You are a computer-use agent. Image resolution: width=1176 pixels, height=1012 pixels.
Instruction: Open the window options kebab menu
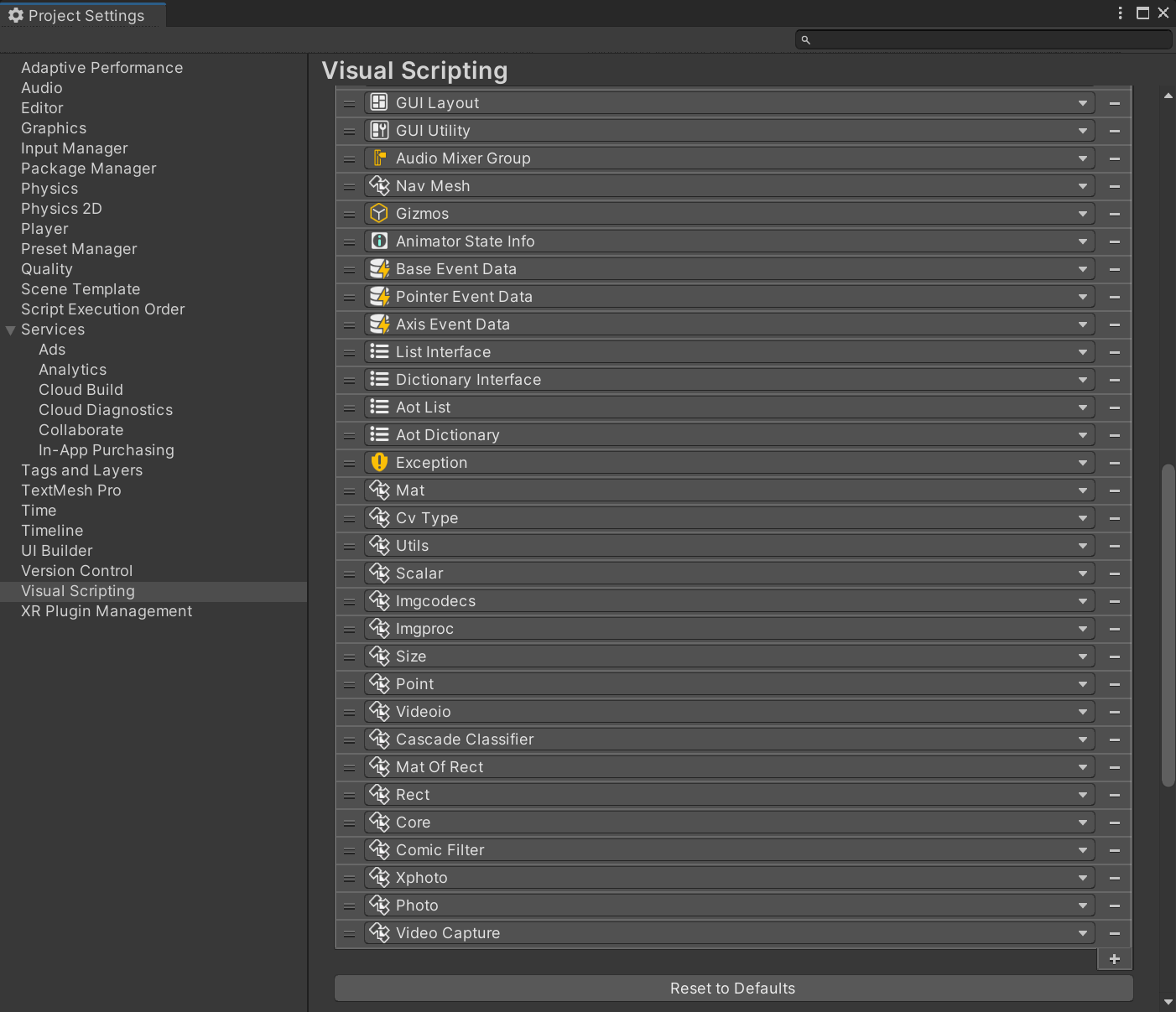(x=1120, y=13)
